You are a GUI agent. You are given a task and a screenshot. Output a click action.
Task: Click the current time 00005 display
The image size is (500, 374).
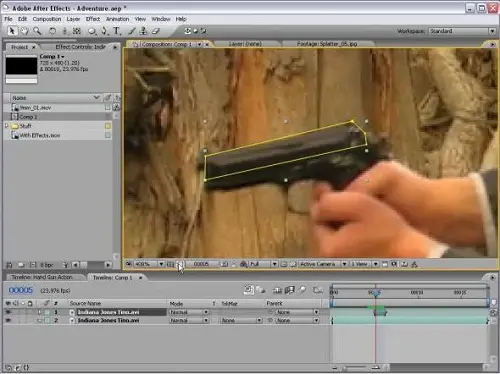tap(21, 290)
